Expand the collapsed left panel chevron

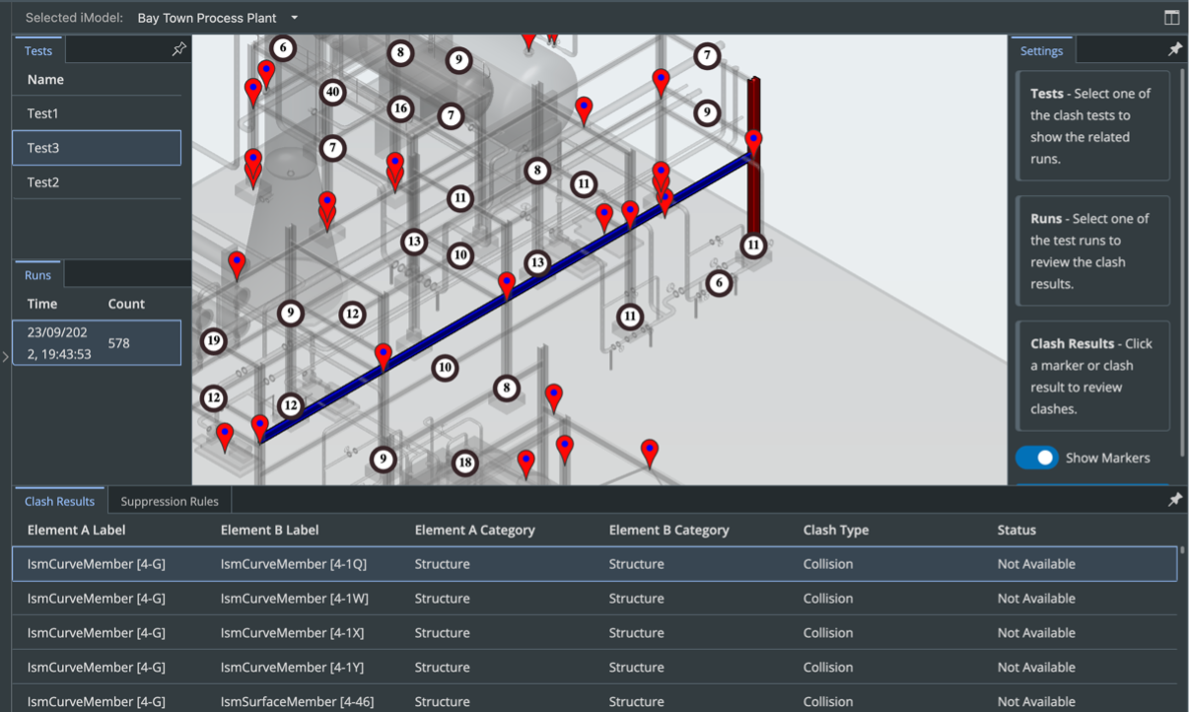[5, 355]
